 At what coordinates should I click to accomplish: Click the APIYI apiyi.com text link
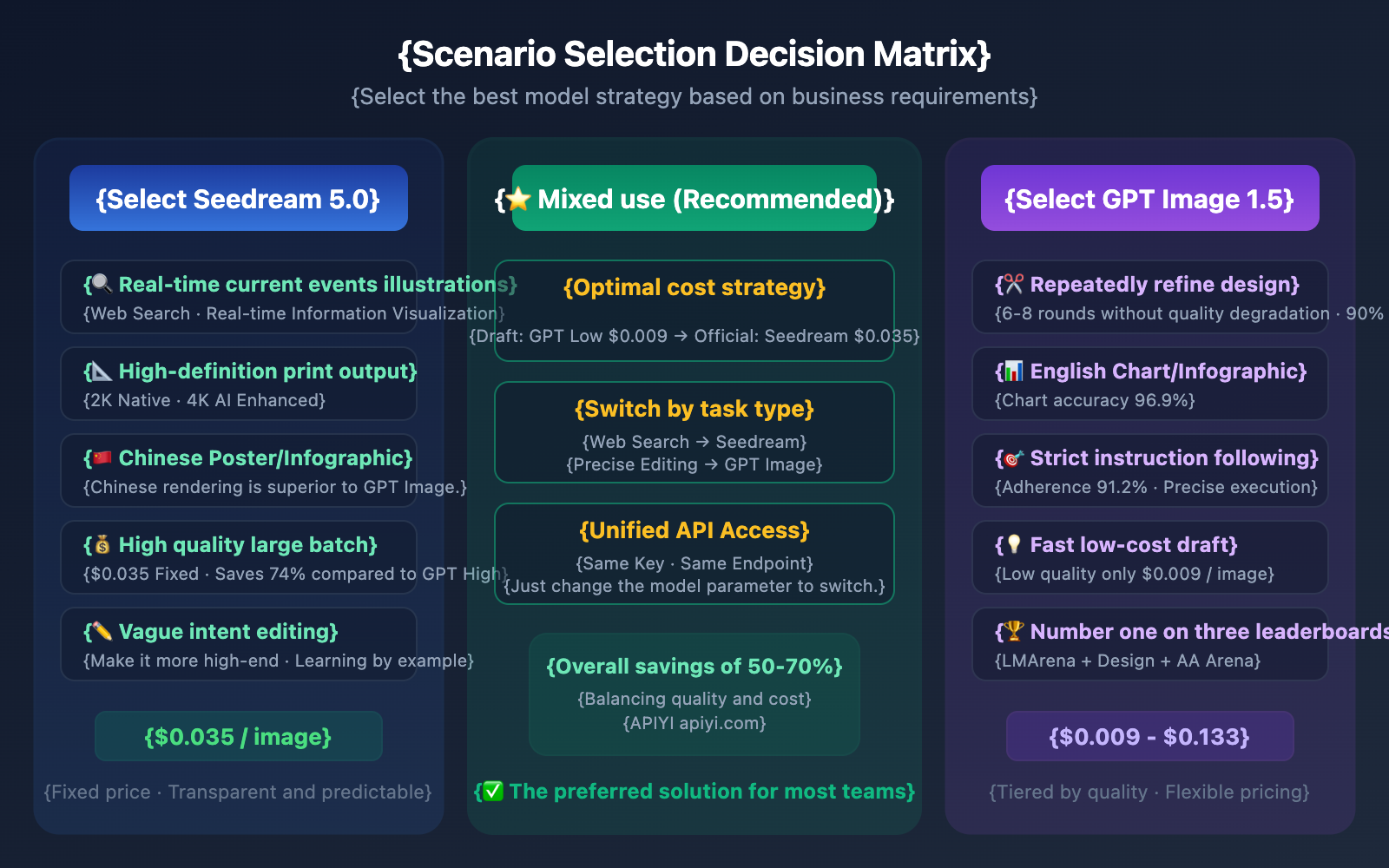pyautogui.click(x=694, y=723)
